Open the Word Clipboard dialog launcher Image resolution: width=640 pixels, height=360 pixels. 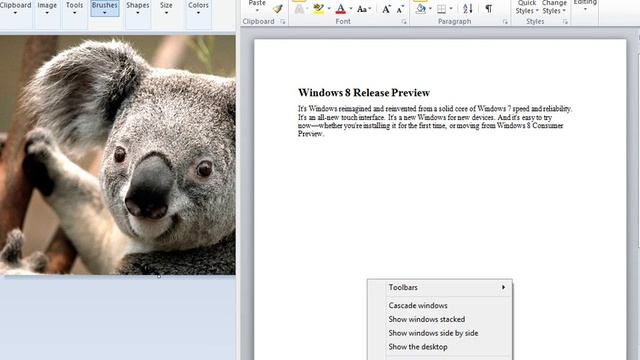click(x=282, y=22)
